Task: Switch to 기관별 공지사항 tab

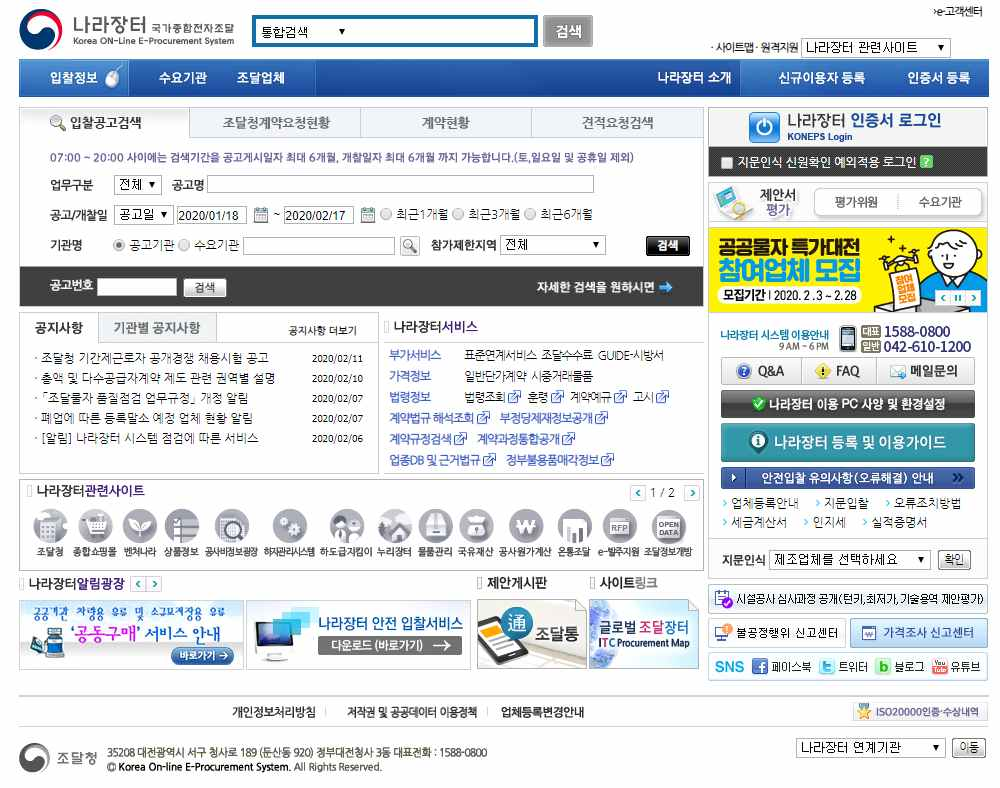Action: tap(157, 328)
